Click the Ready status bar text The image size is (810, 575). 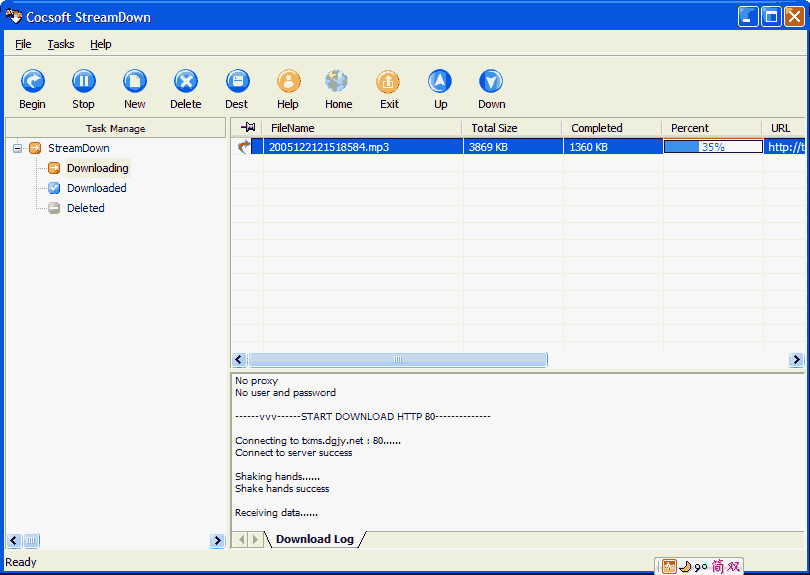pyautogui.click(x=21, y=562)
